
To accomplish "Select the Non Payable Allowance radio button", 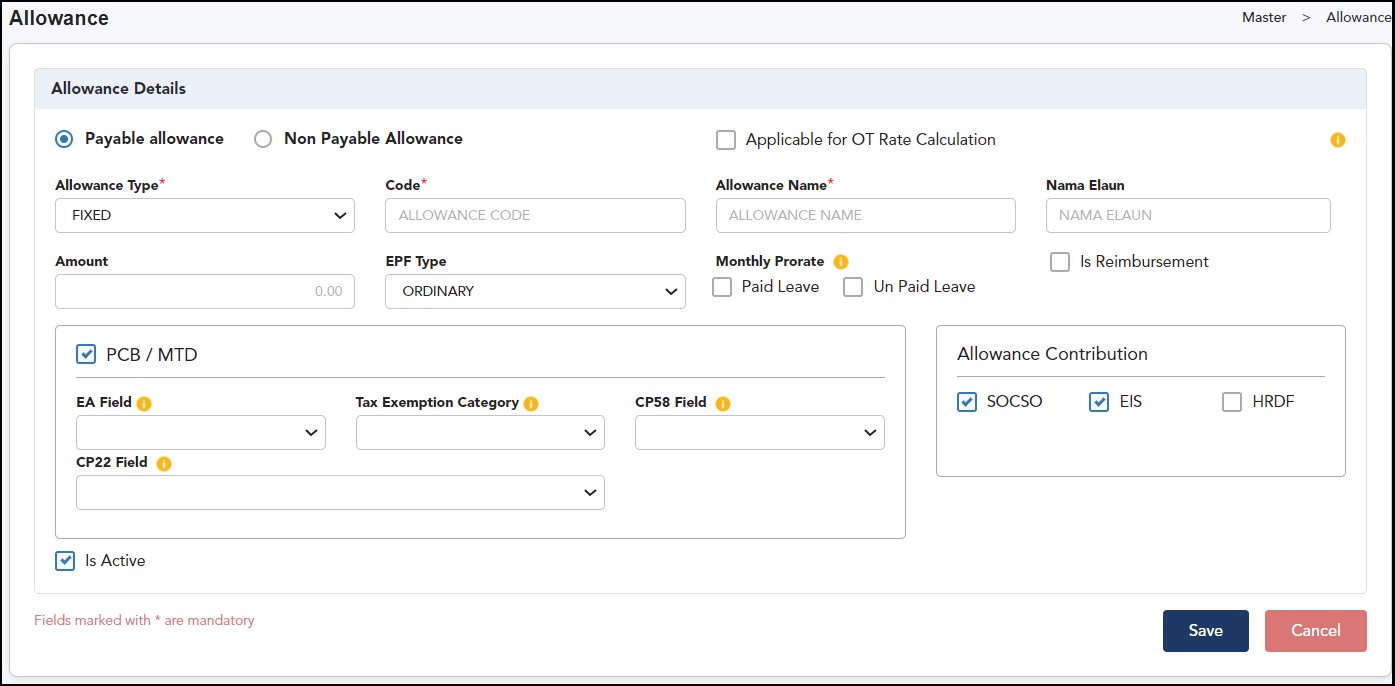I will [x=262, y=139].
